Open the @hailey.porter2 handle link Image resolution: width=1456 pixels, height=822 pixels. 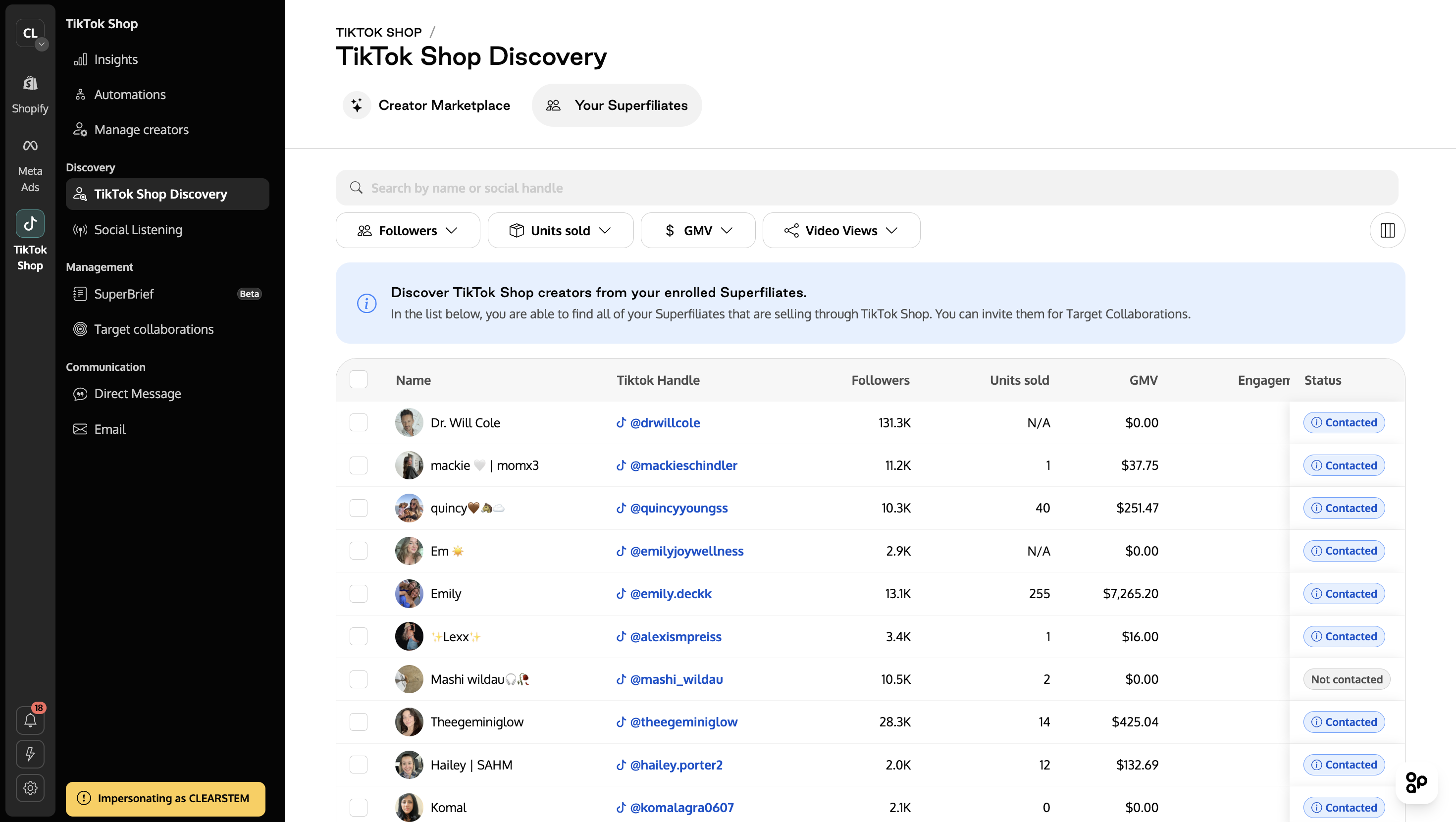tap(676, 765)
